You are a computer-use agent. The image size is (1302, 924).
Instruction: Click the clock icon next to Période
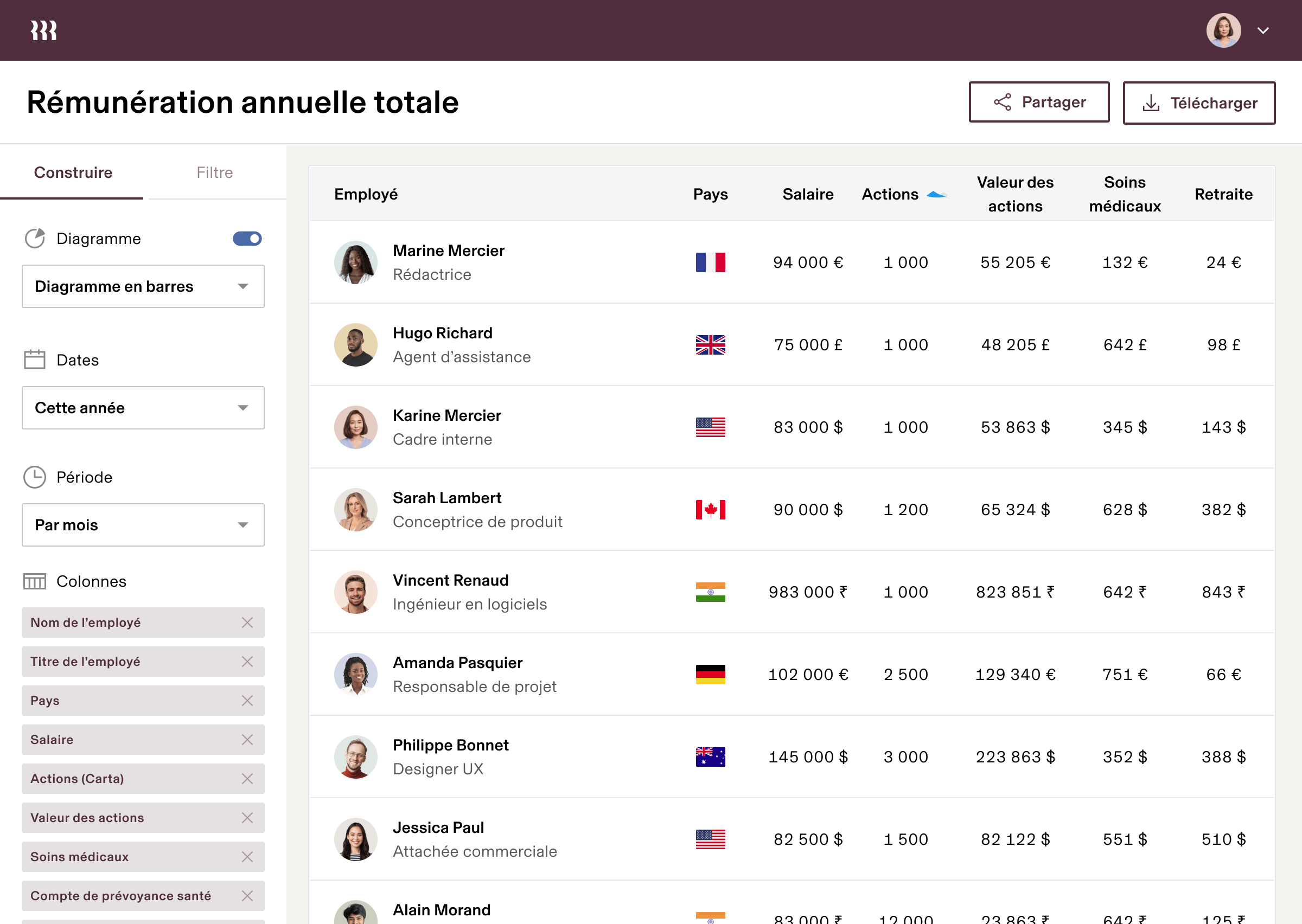coord(35,477)
